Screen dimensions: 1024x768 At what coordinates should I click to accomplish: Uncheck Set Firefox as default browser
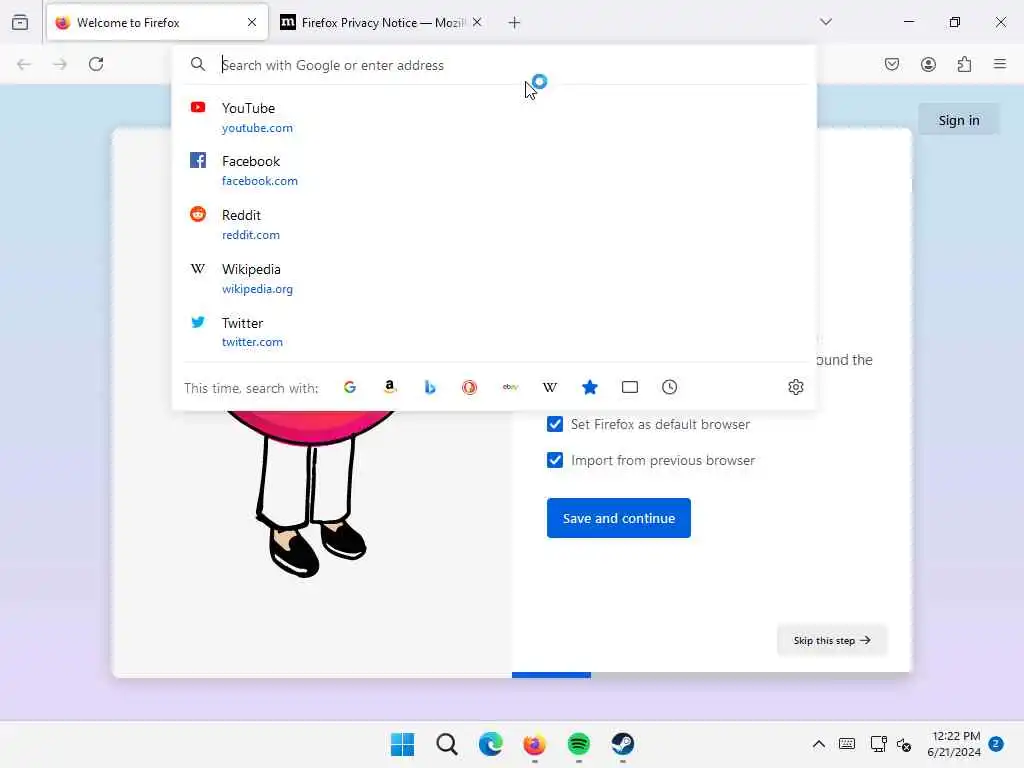(555, 424)
